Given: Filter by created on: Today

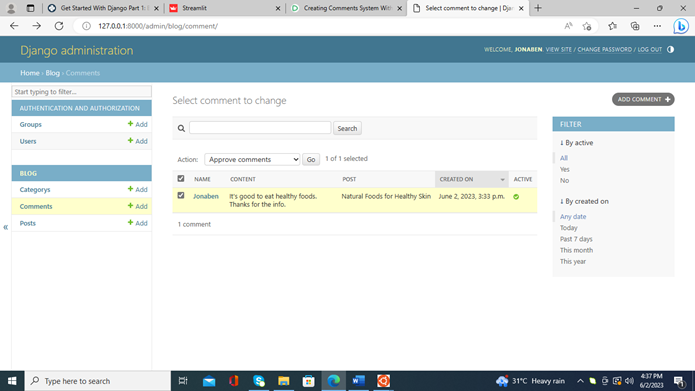Looking at the screenshot, I should click(568, 228).
